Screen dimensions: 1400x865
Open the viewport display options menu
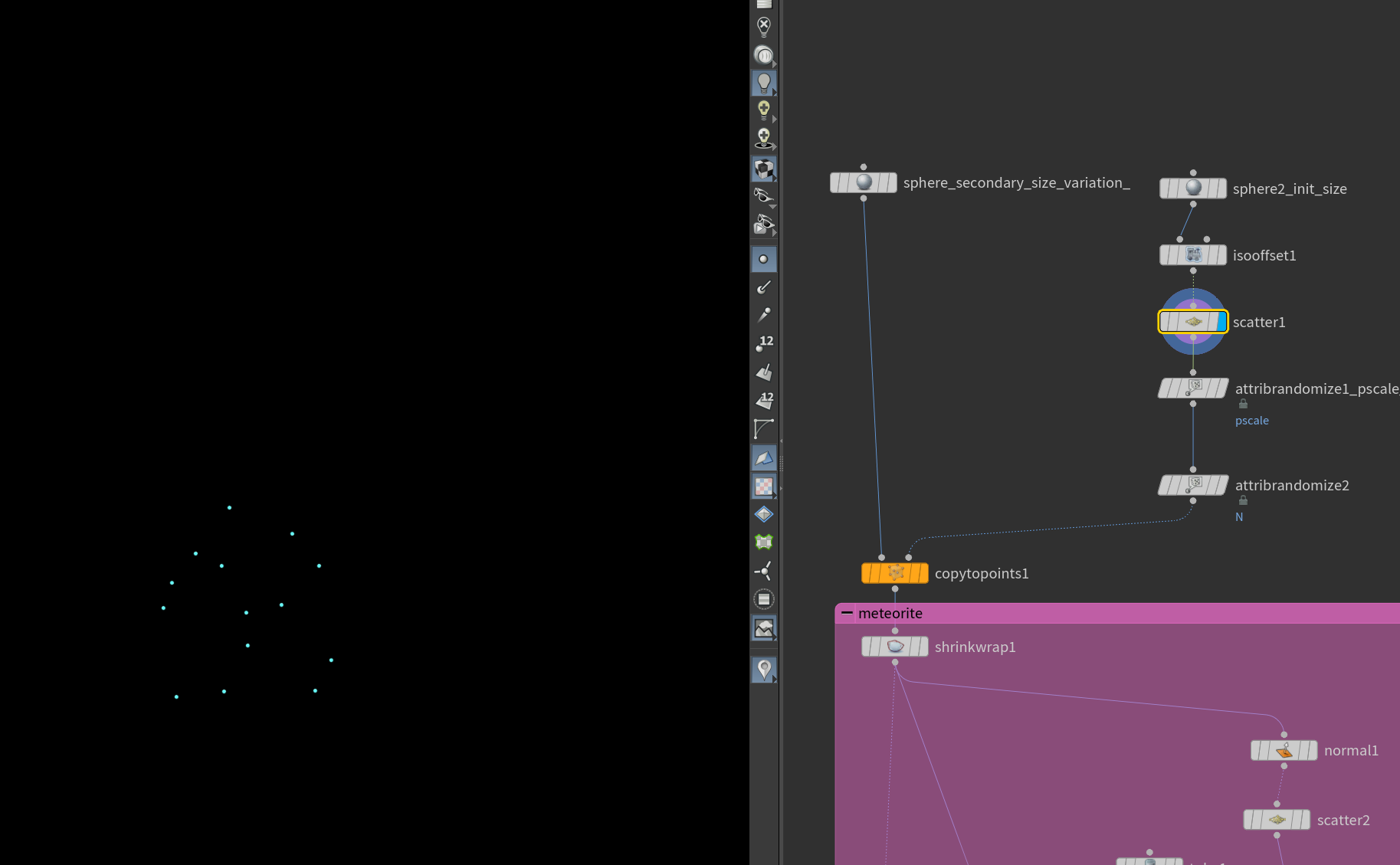click(x=764, y=5)
